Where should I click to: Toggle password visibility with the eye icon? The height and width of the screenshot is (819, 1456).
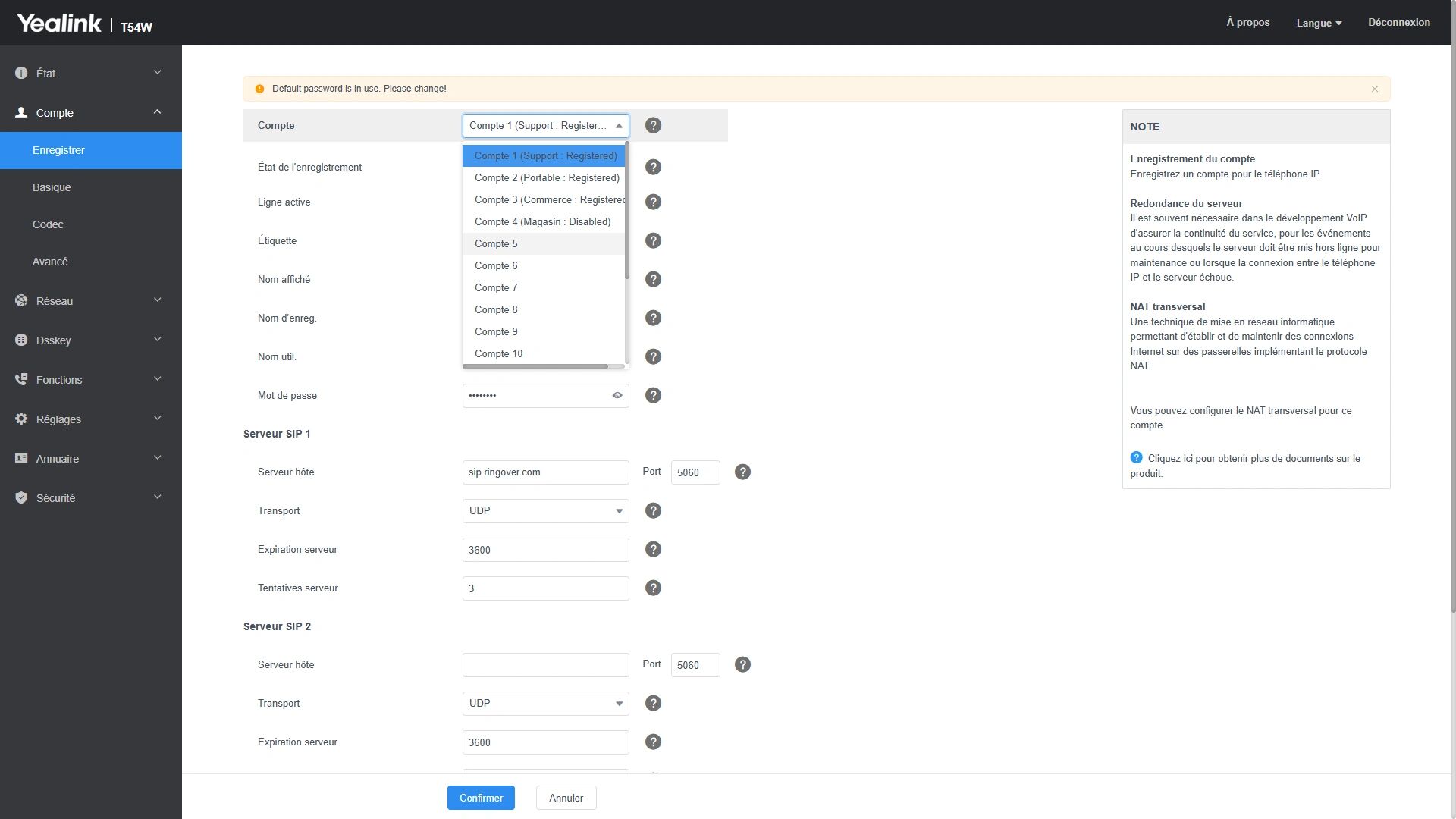617,395
